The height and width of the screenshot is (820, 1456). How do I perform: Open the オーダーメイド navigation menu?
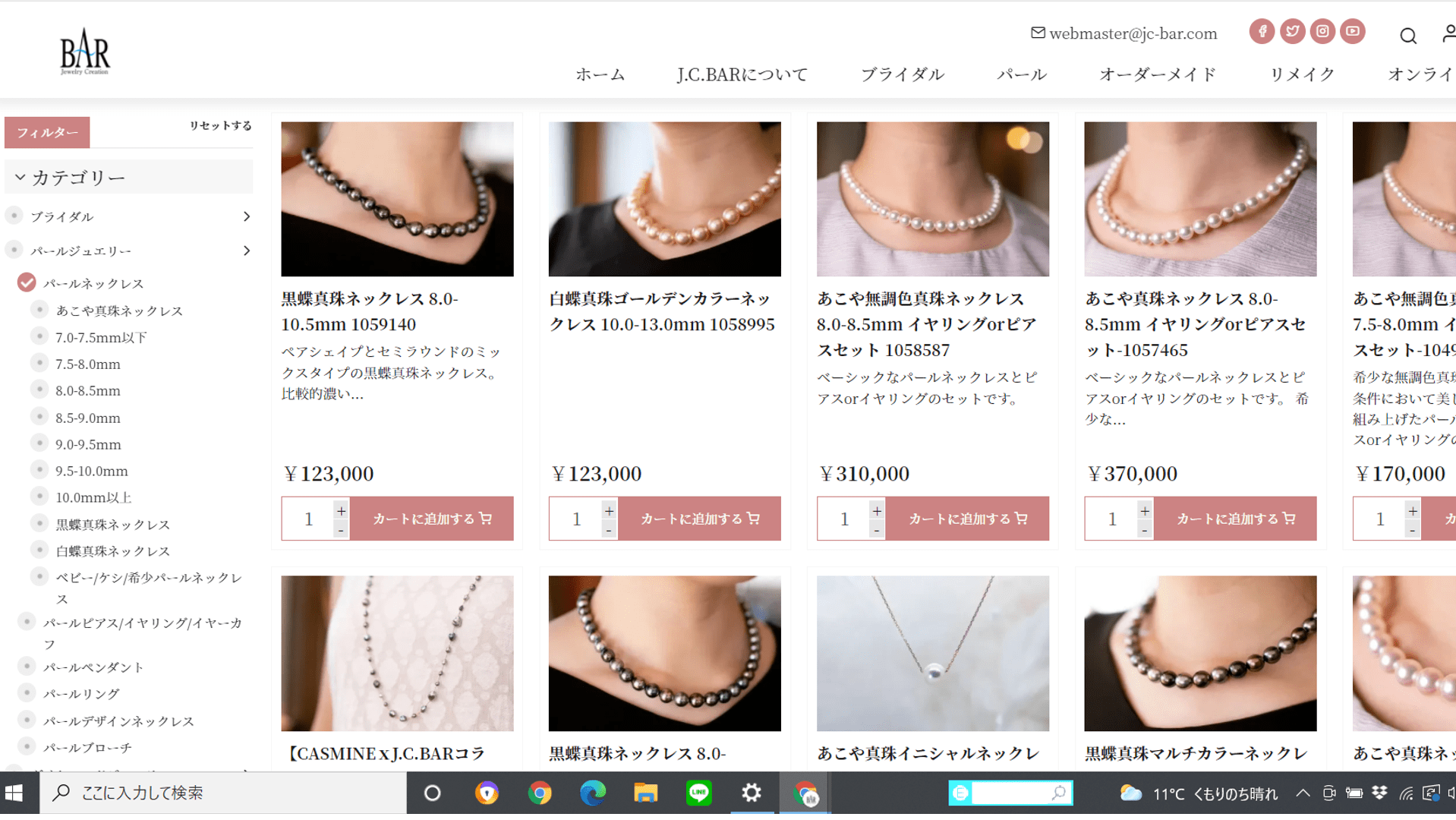point(1158,74)
